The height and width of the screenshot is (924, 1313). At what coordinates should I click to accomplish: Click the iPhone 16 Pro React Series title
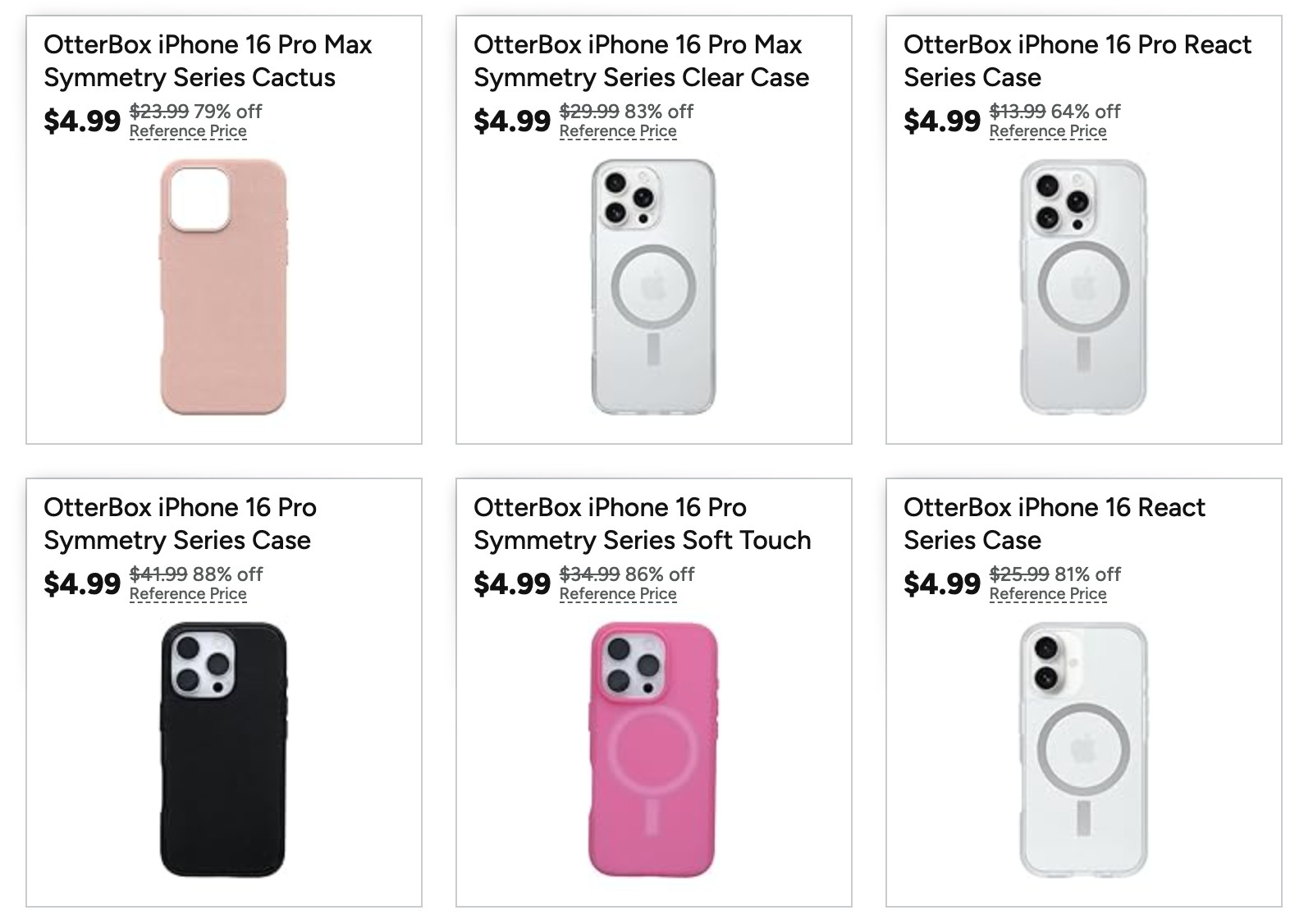(1077, 61)
